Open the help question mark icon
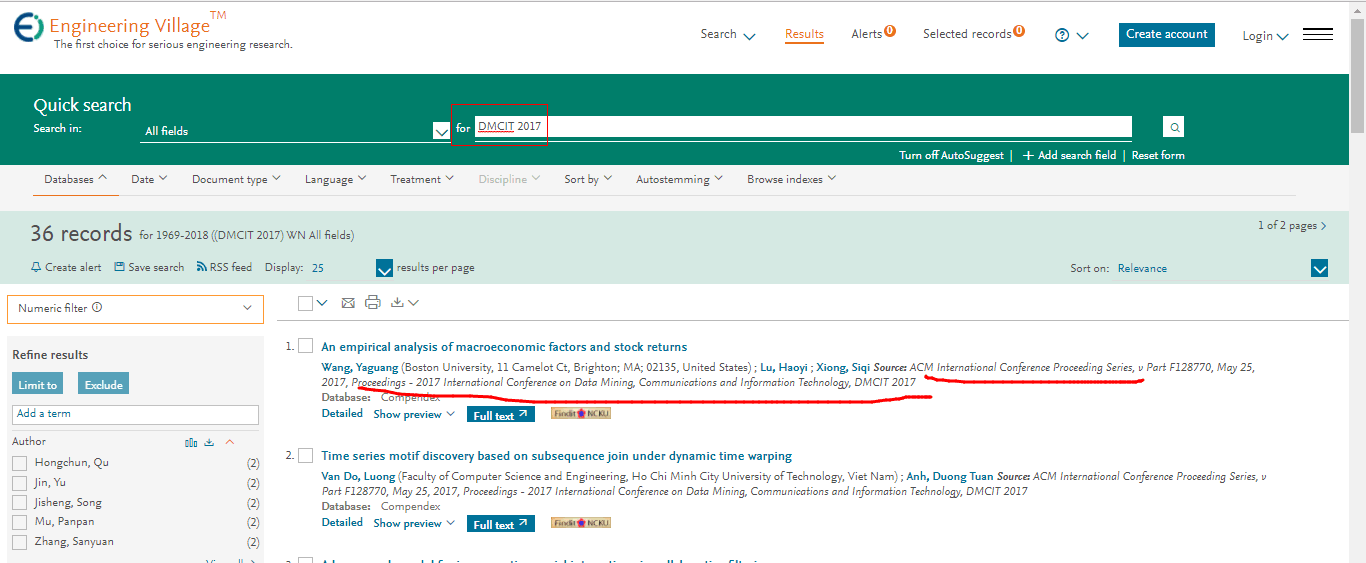The image size is (1366, 563). (1062, 35)
